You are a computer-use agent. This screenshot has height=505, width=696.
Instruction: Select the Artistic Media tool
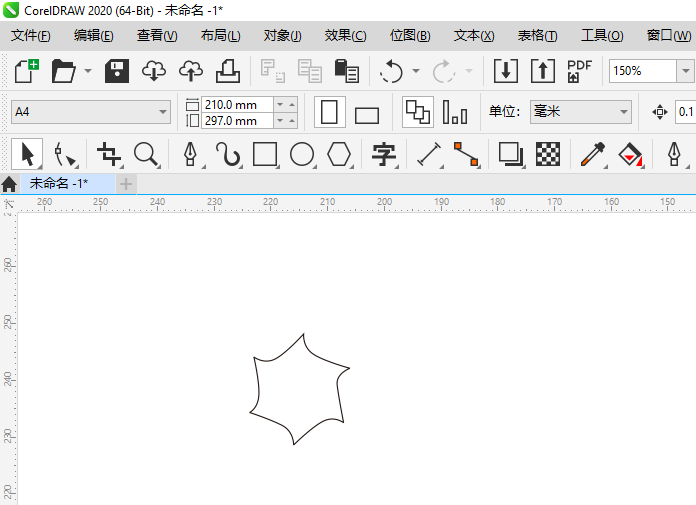228,155
